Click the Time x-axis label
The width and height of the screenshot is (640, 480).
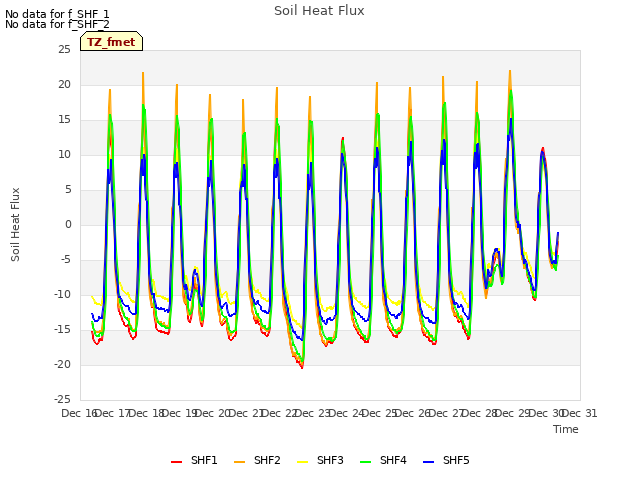pyautogui.click(x=566, y=429)
